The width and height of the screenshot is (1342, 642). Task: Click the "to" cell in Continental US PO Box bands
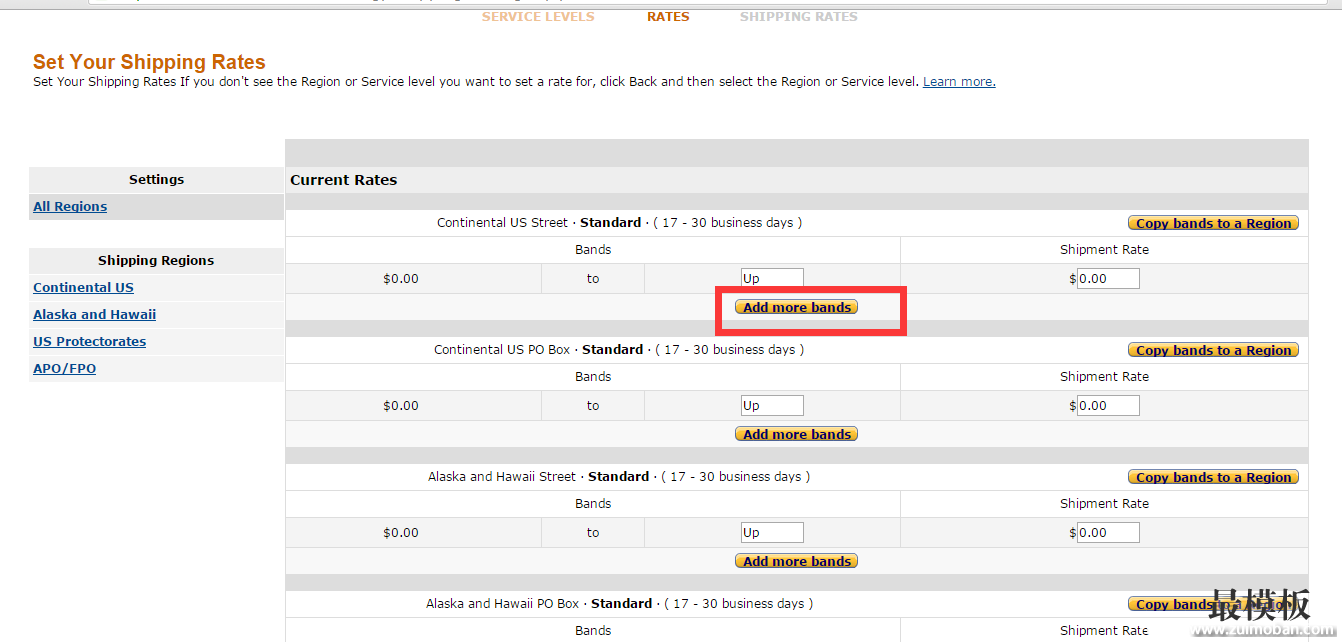click(593, 406)
